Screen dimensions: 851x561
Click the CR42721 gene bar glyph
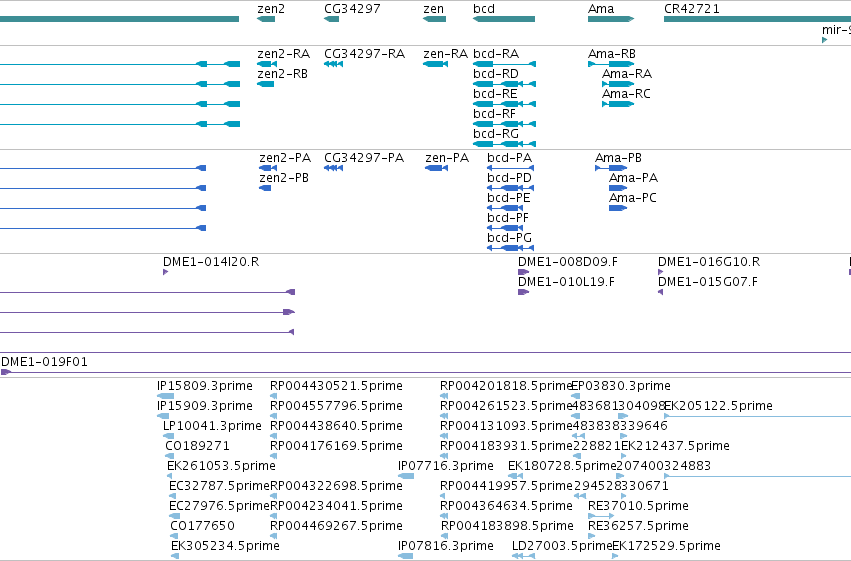pyautogui.click(x=757, y=19)
